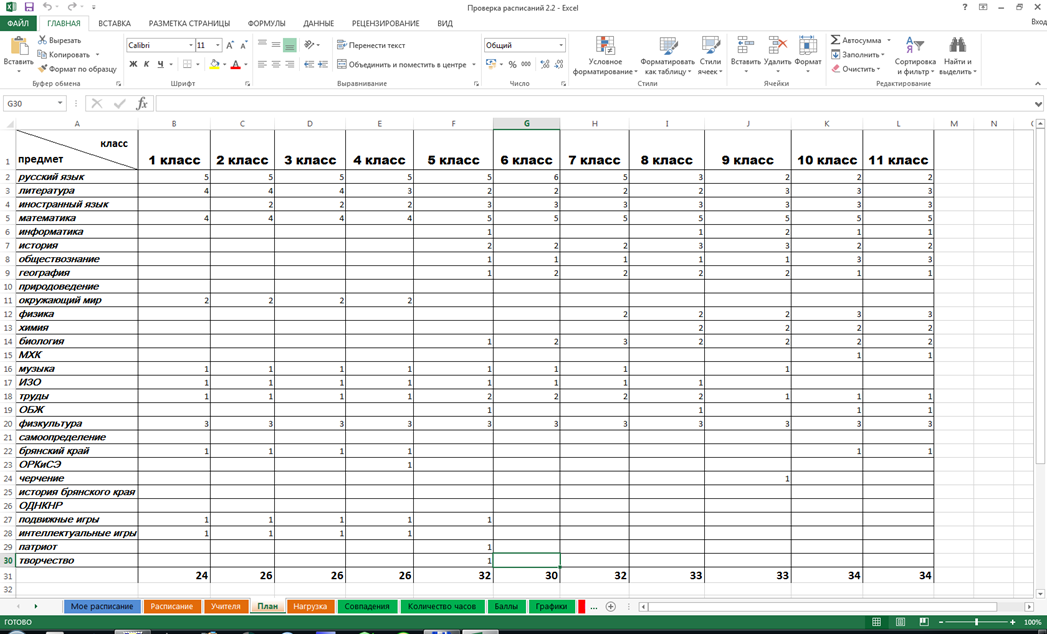Click the Insert Function fx icon
Viewport: 1047px width, 634px height.
(142, 103)
